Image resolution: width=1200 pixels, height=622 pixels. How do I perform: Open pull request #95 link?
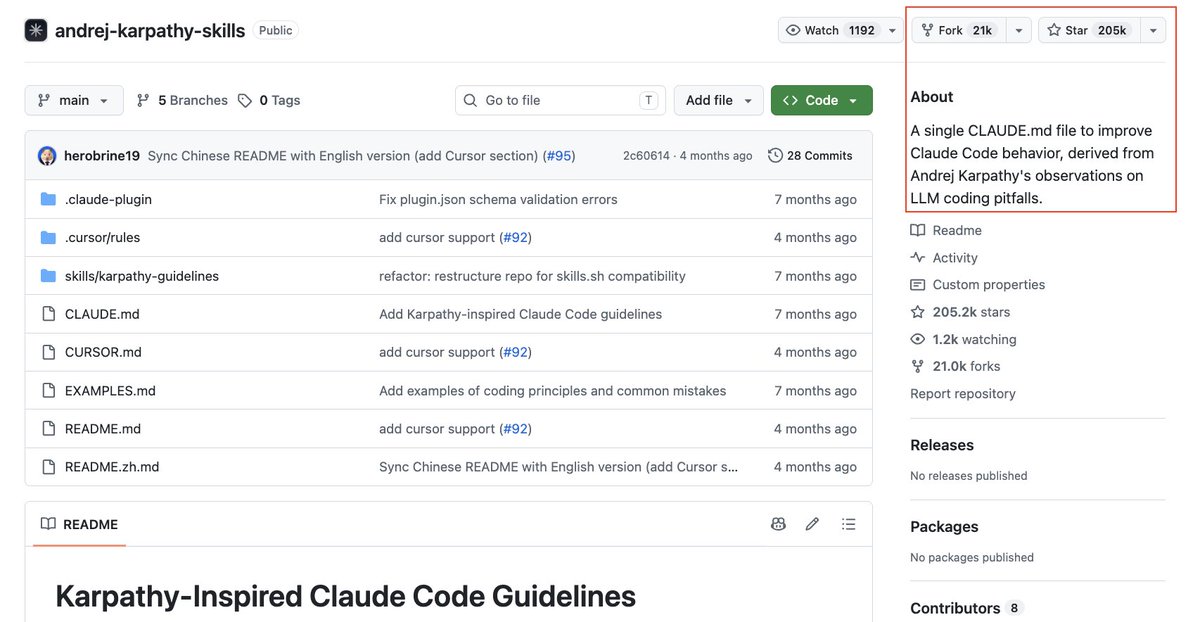point(559,156)
